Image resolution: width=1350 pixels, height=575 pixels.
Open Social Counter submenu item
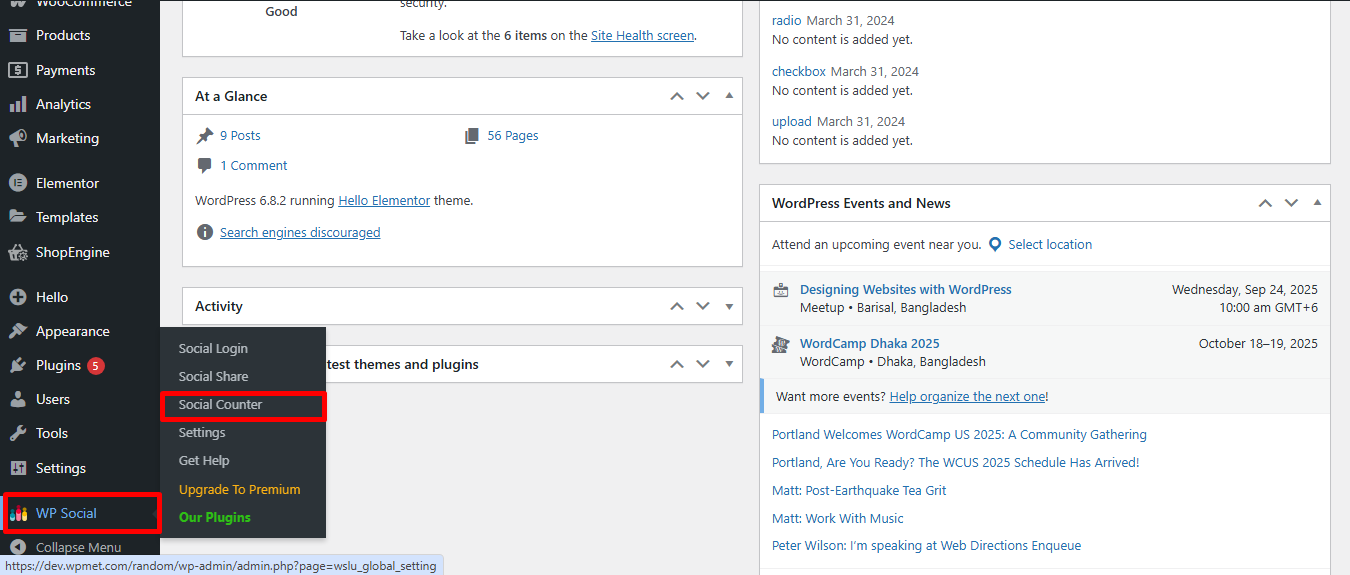(x=220, y=405)
